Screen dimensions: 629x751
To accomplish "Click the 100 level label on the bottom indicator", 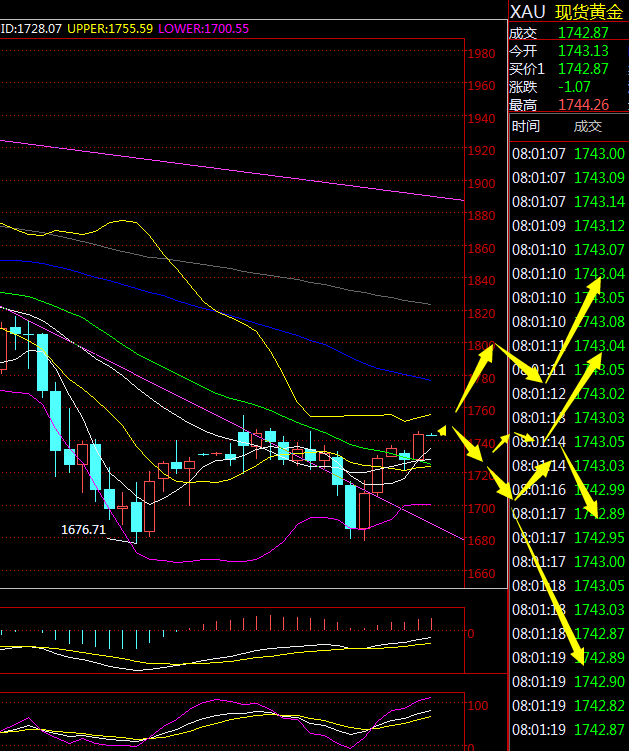I will point(478,705).
